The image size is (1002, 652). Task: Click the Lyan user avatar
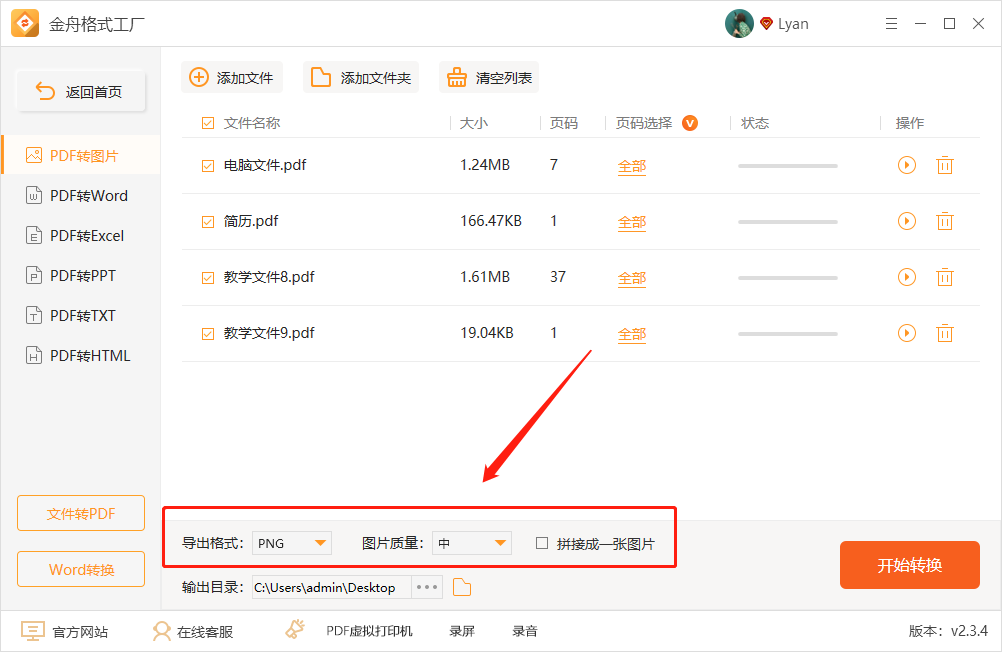tap(739, 24)
